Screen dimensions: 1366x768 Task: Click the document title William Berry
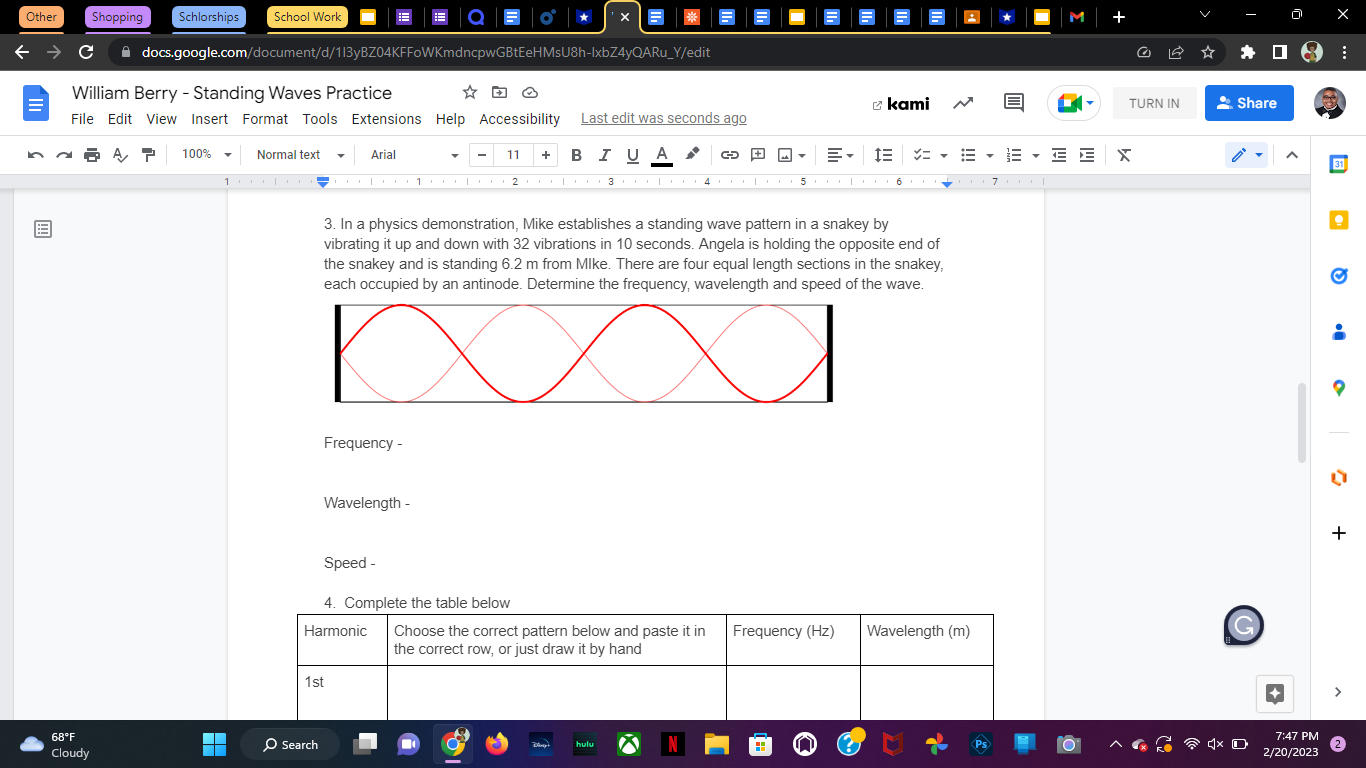click(x=232, y=93)
